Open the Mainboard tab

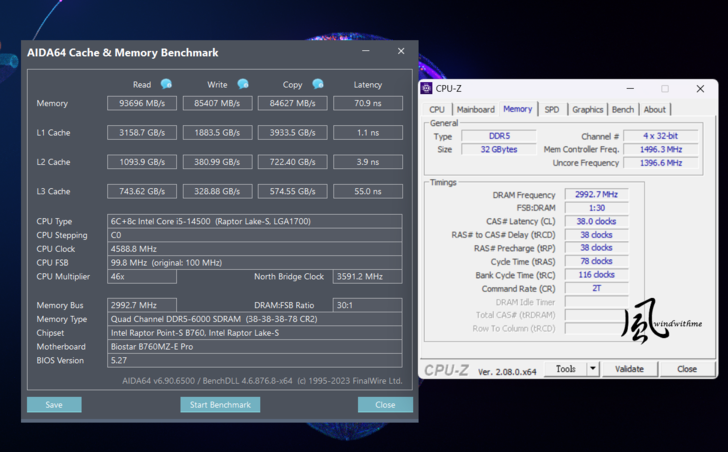(x=475, y=110)
